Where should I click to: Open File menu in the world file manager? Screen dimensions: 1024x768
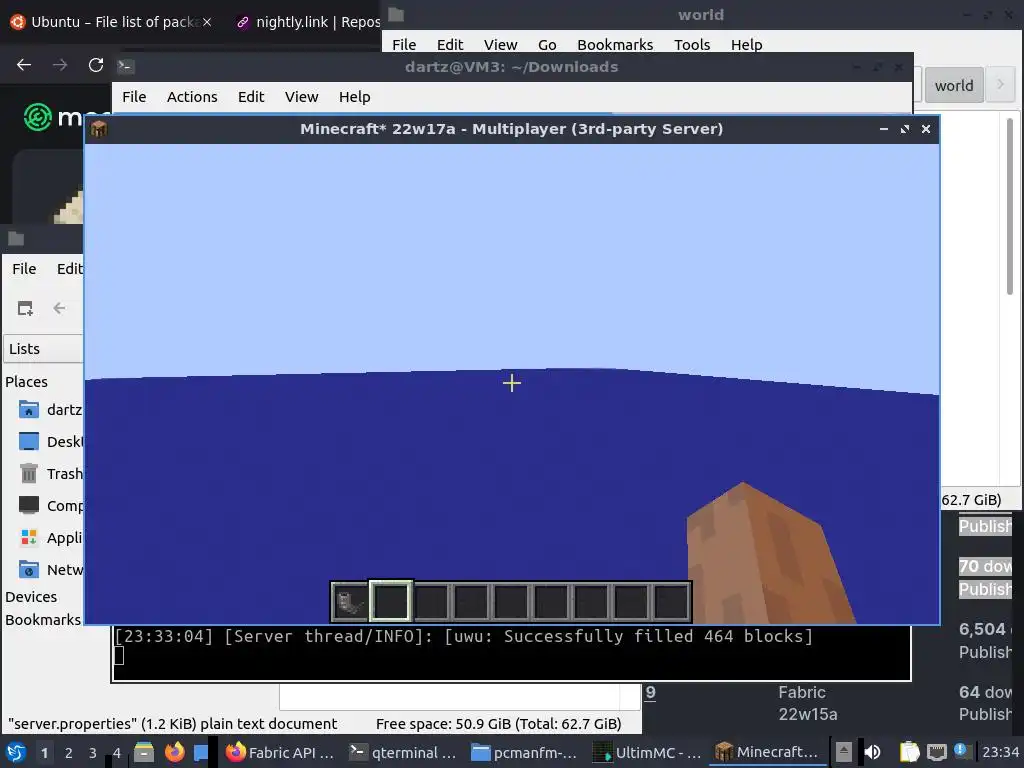pyautogui.click(x=404, y=44)
